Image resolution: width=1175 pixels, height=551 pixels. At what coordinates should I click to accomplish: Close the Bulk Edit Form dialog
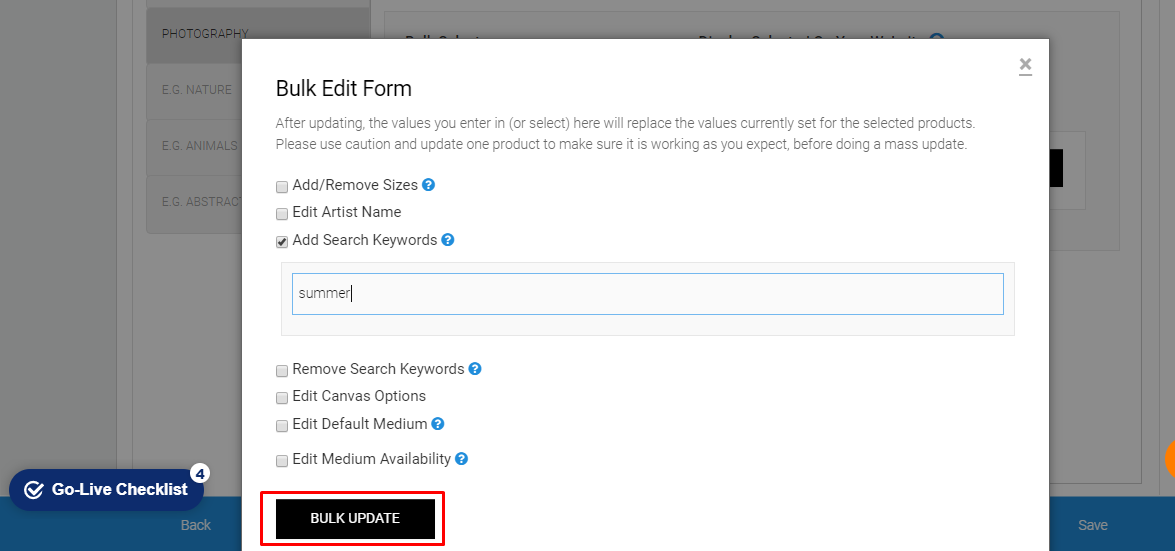click(1025, 65)
